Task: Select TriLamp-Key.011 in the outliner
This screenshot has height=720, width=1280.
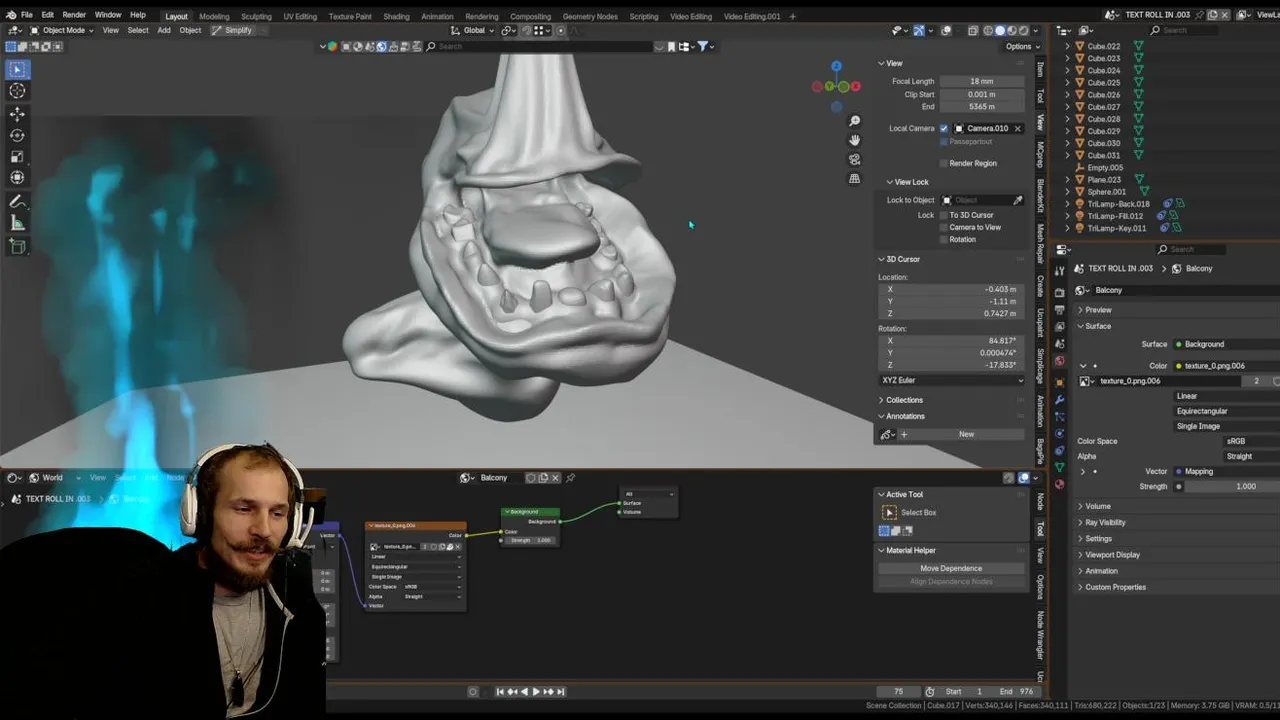Action: [1116, 228]
